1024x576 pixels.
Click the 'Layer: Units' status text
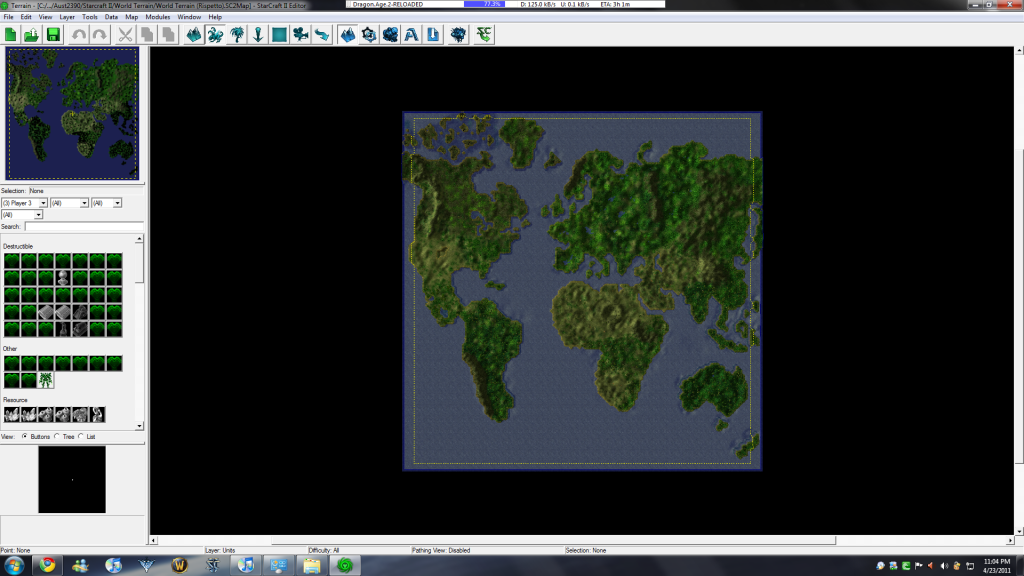click(220, 551)
